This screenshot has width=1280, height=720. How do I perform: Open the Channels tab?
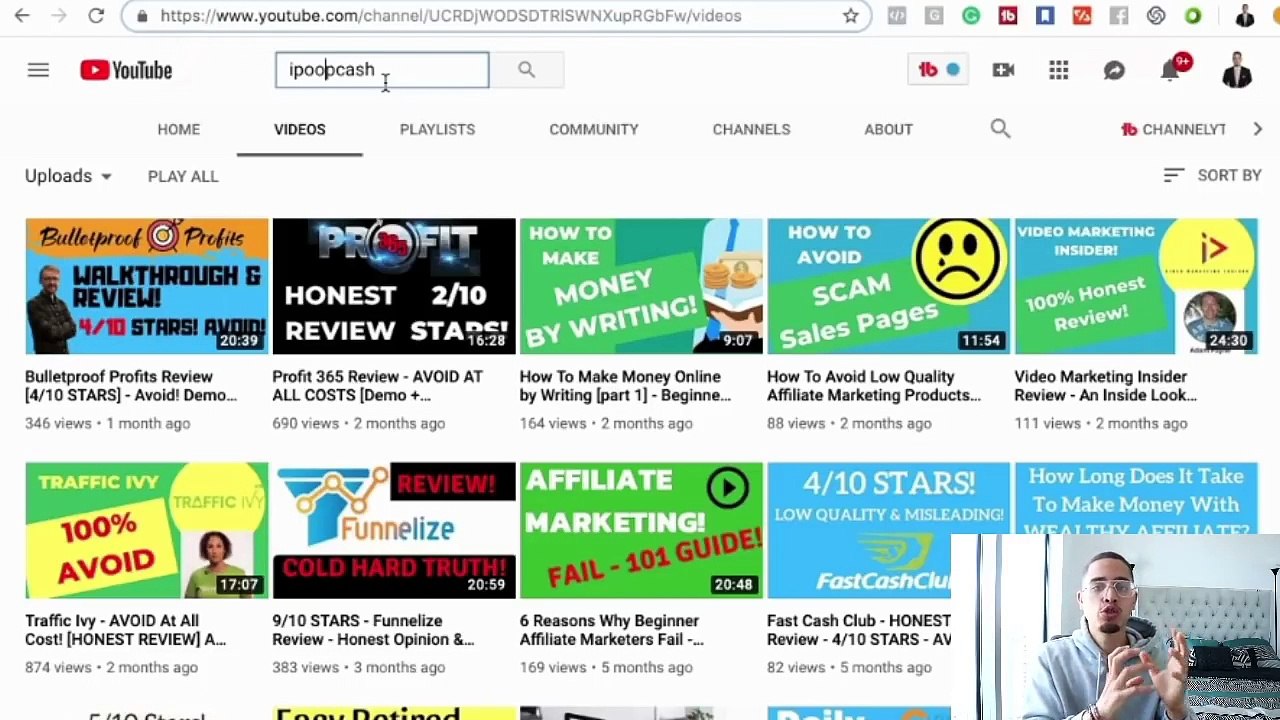coord(751,129)
